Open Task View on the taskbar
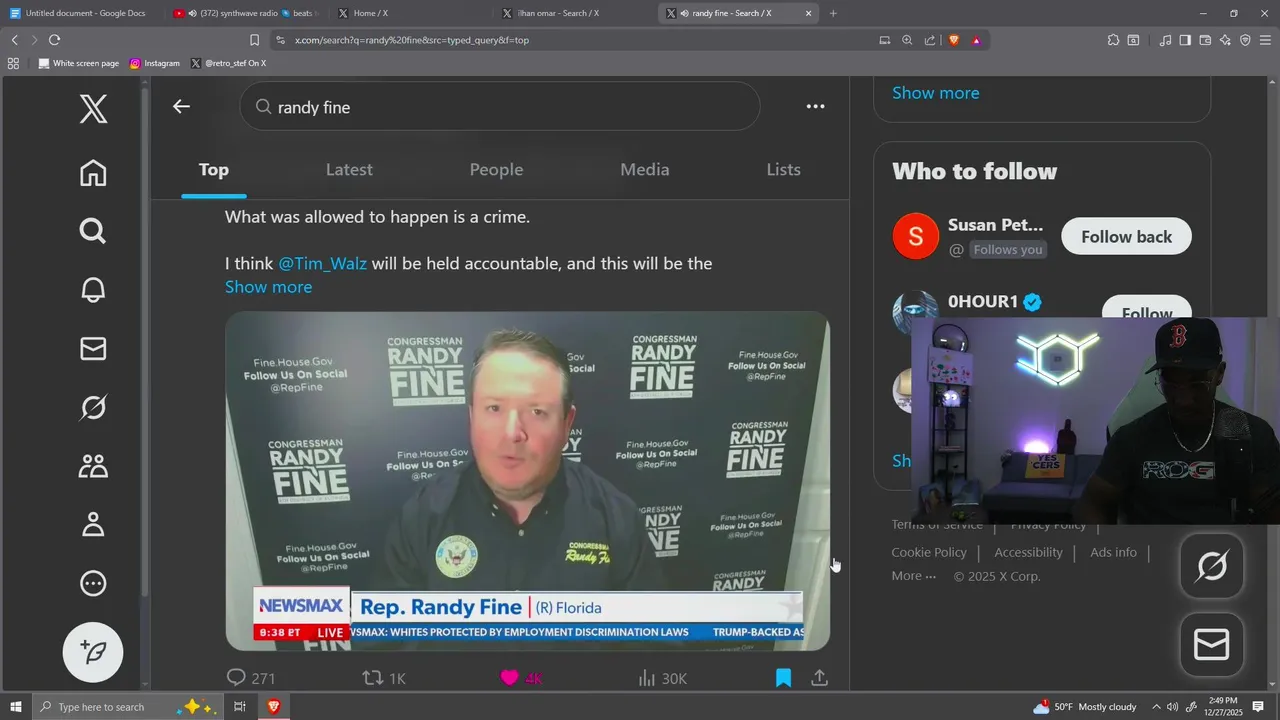This screenshot has height=720, width=1280. (240, 707)
